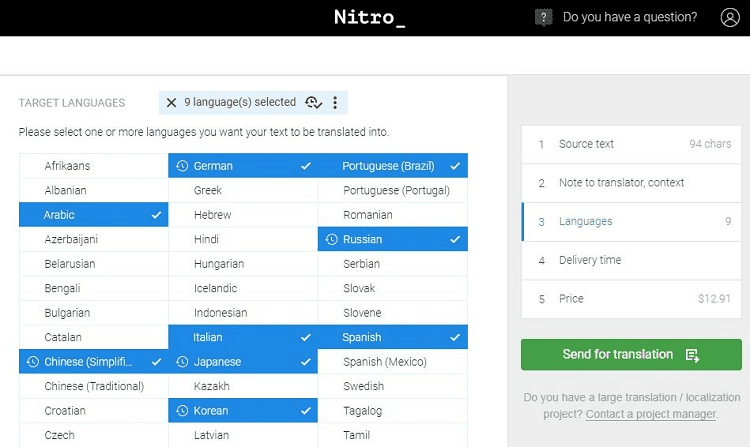Open the Contact a project manager link

tap(650, 414)
